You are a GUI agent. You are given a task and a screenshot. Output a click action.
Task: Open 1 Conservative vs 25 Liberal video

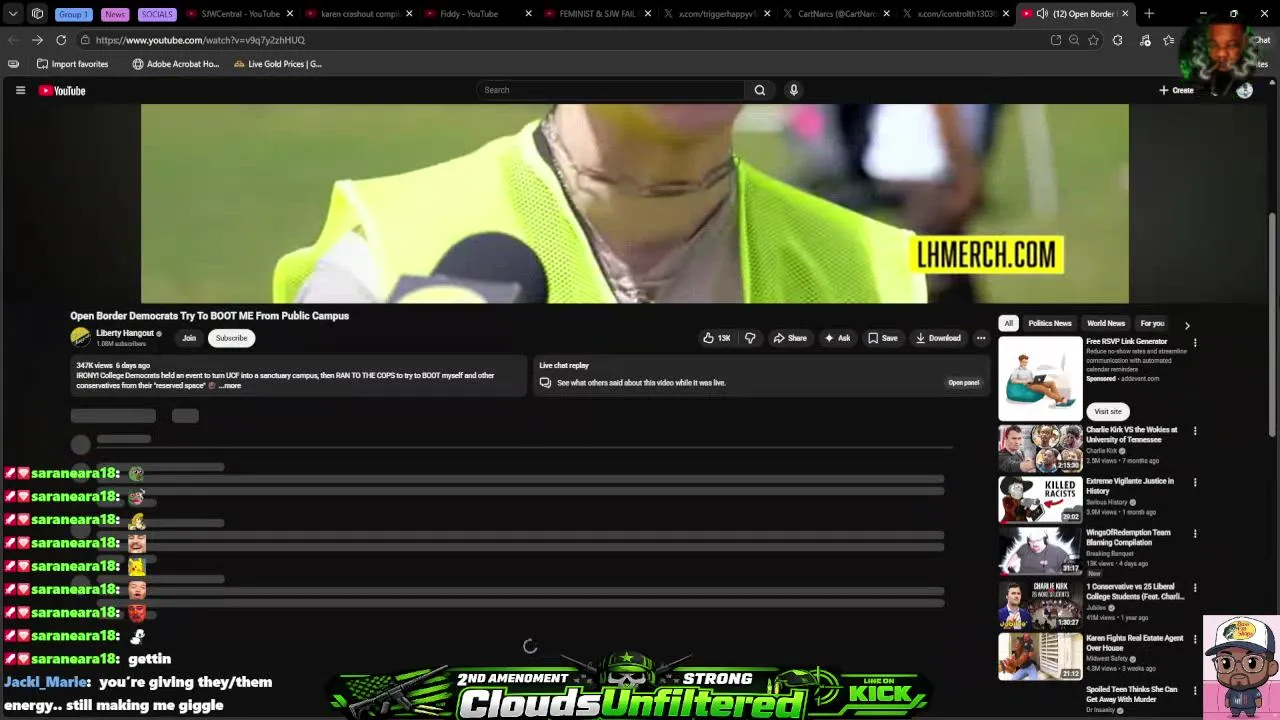(1040, 604)
